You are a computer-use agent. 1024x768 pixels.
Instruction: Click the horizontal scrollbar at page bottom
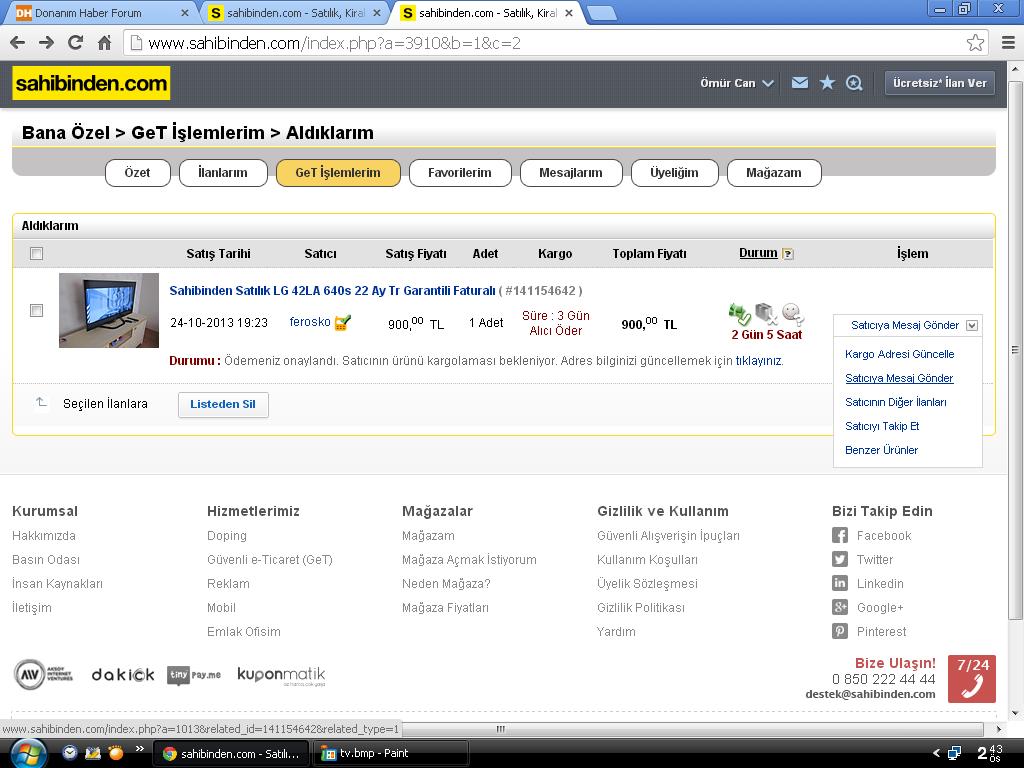[692, 729]
